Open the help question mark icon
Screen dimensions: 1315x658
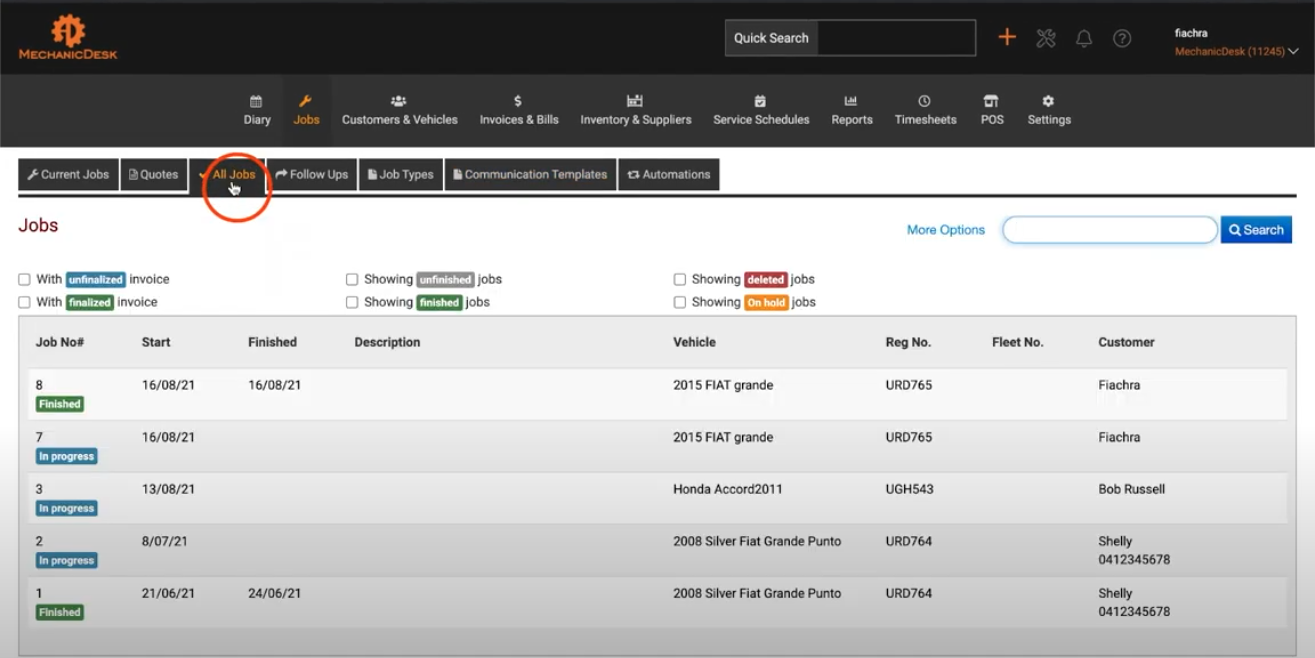1122,38
